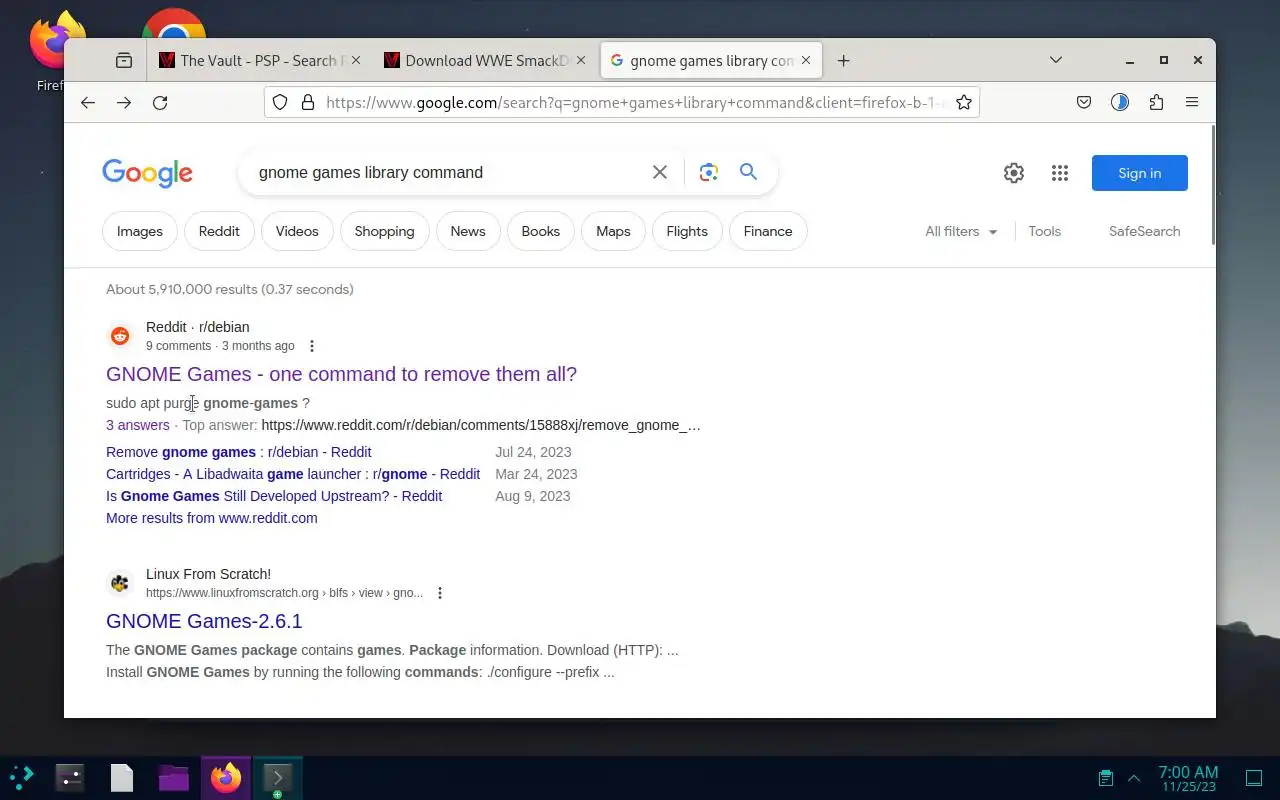Search by image with Google Lens icon
Viewport: 1280px width, 800px height.
tap(709, 172)
